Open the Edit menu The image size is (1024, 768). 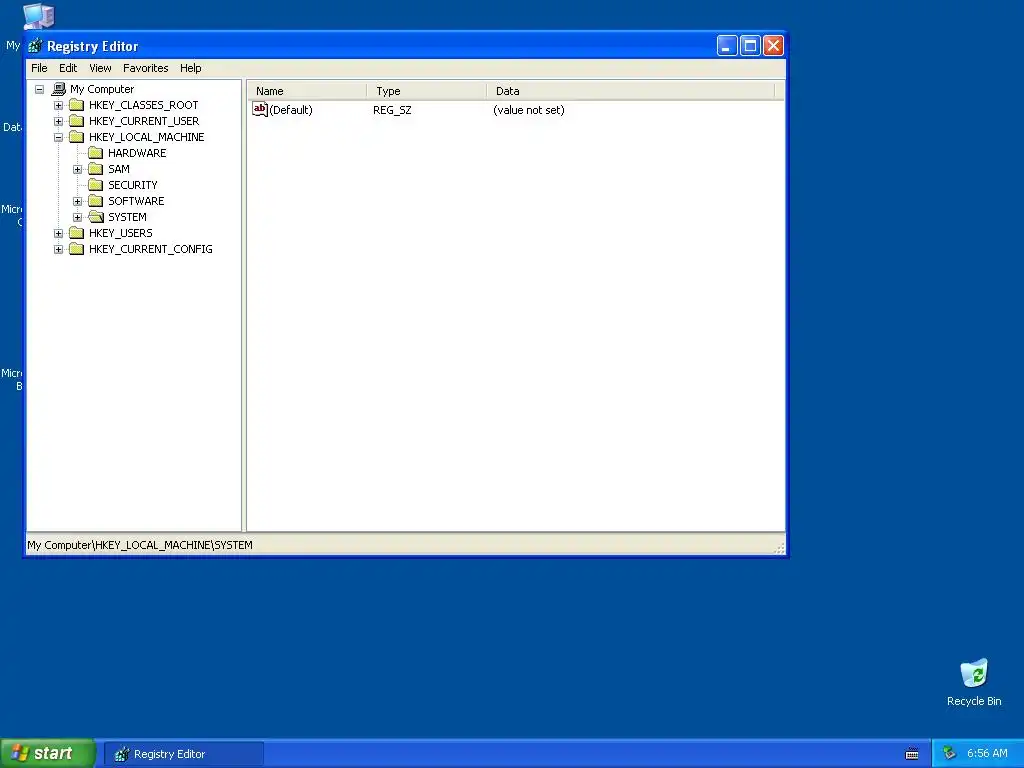coord(68,68)
